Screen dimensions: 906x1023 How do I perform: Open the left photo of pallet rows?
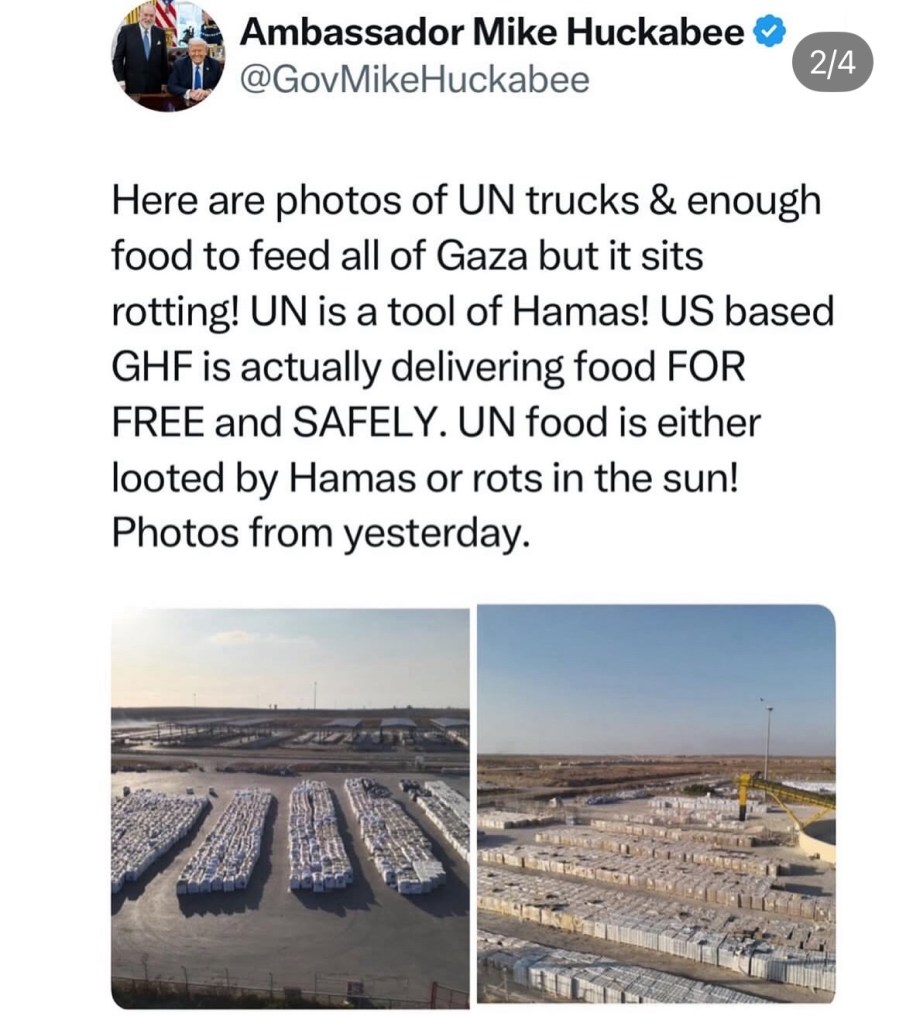click(x=289, y=806)
